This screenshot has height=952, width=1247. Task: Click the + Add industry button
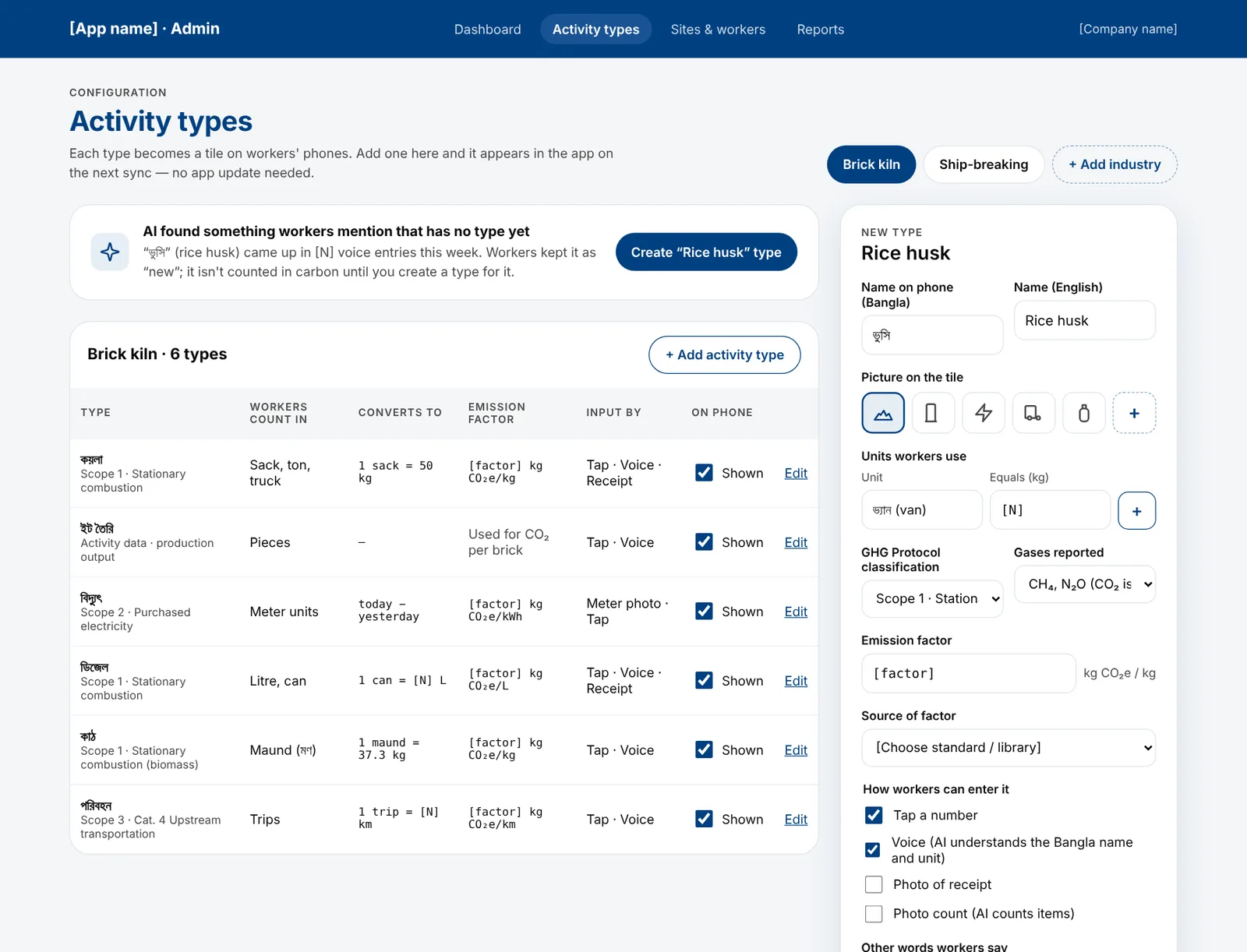click(x=1115, y=164)
